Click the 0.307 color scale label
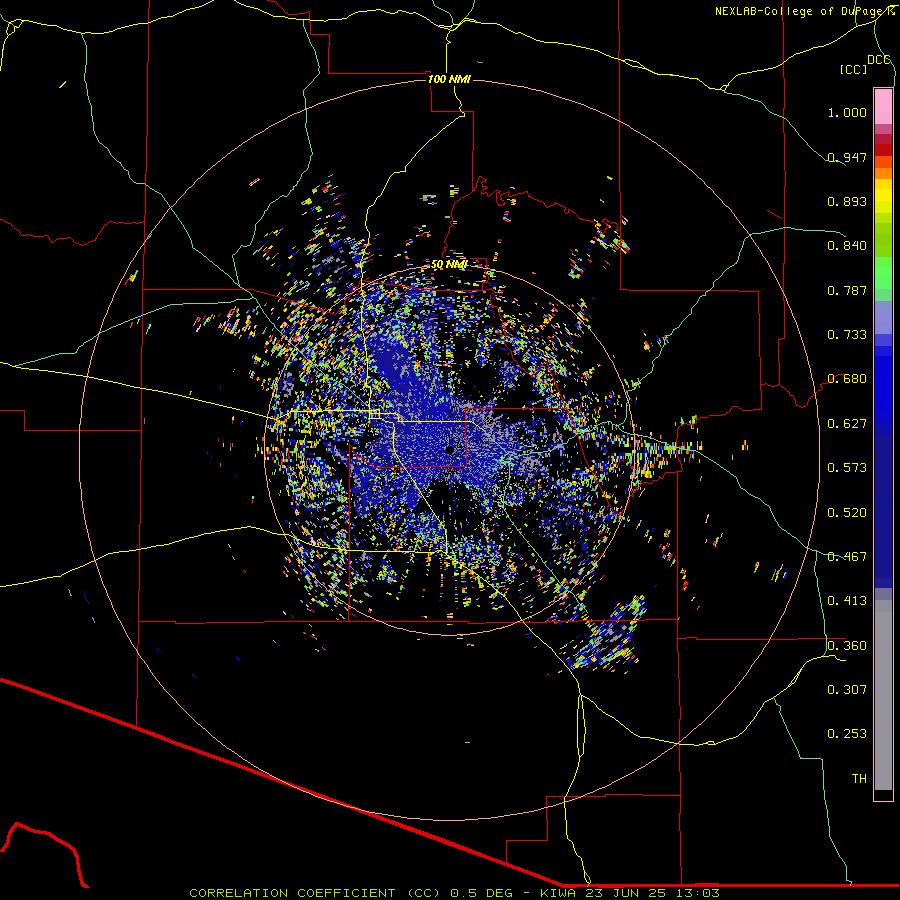This screenshot has width=900, height=900. click(847, 690)
